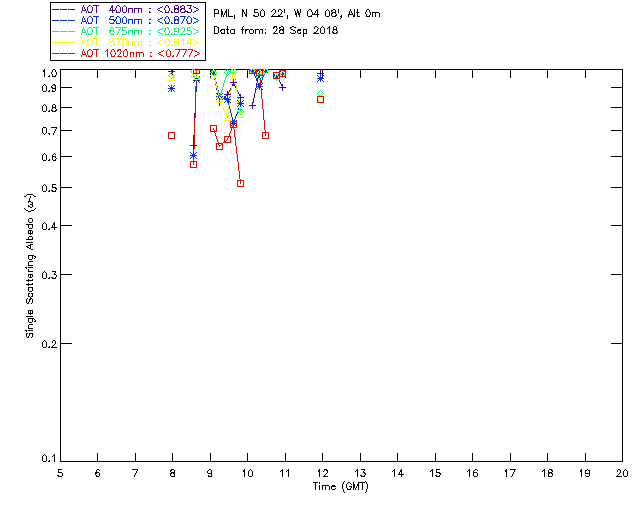Click the PML station location header text
The width and height of the screenshot is (640, 512).
click(297, 14)
